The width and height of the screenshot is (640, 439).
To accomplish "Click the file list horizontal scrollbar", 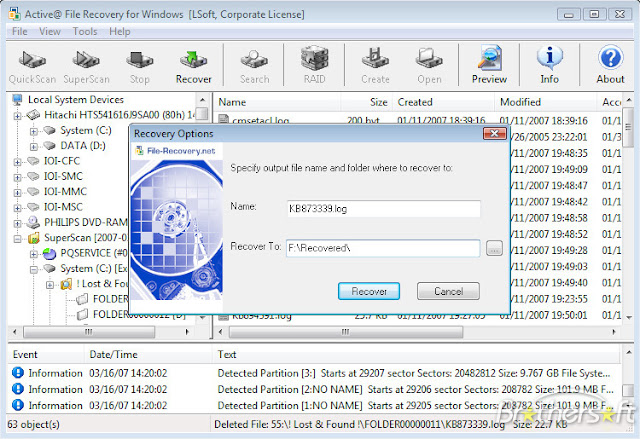I will 345,332.
